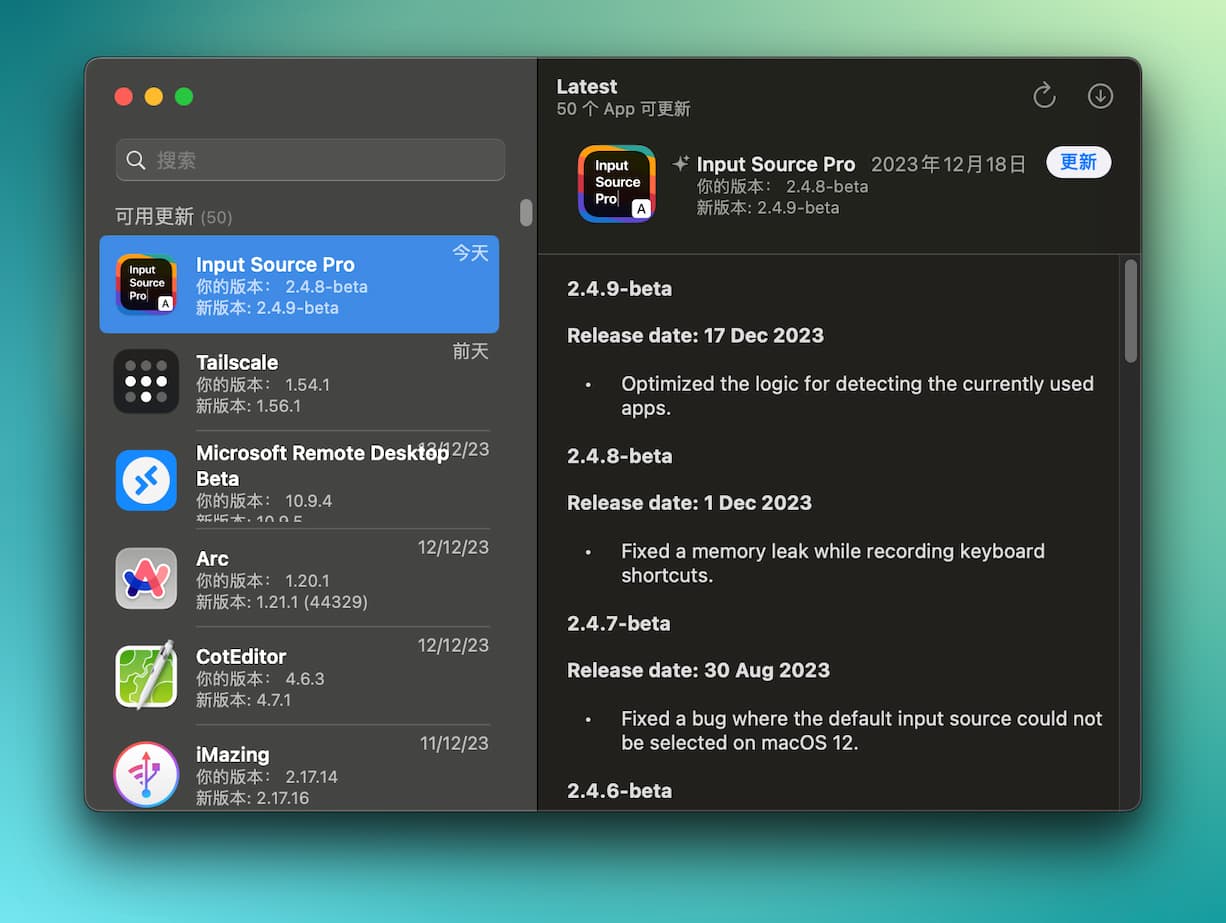
Task: Click the Input Source Pro icon in detail header
Action: click(617, 184)
